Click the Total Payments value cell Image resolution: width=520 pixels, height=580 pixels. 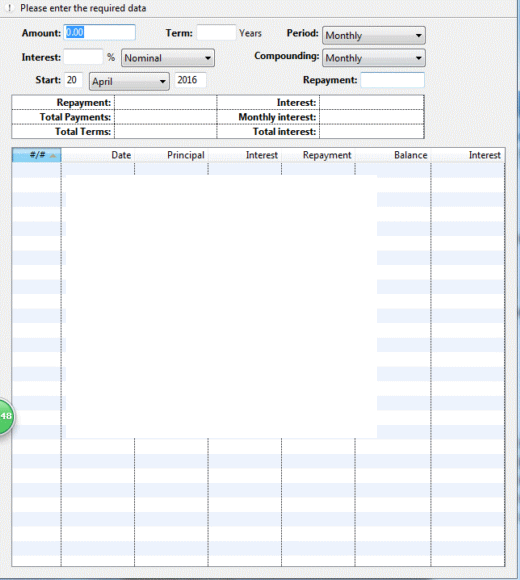166,117
